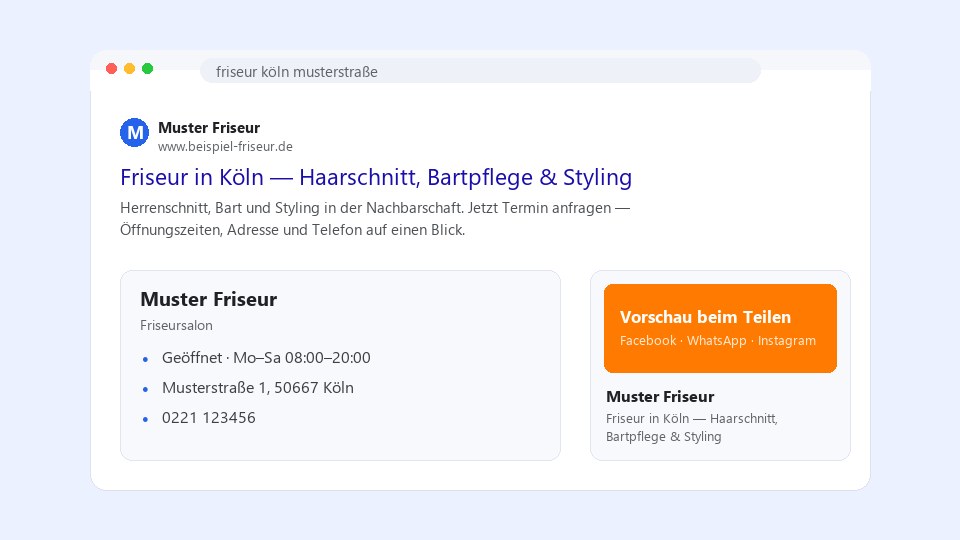Click the blue M site favicon
This screenshot has height=540, width=960.
(x=134, y=132)
